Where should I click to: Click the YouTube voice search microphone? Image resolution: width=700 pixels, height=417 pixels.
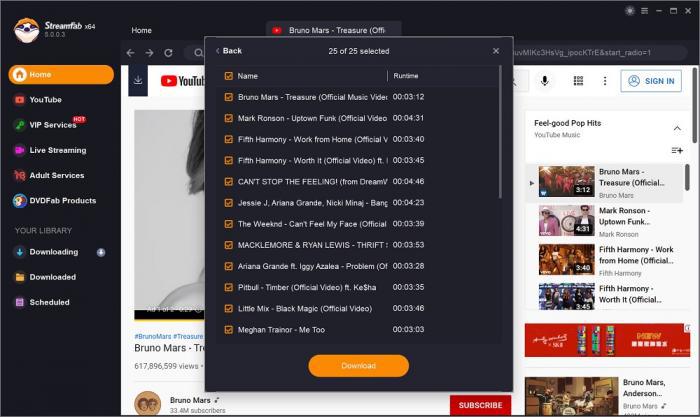(x=545, y=81)
